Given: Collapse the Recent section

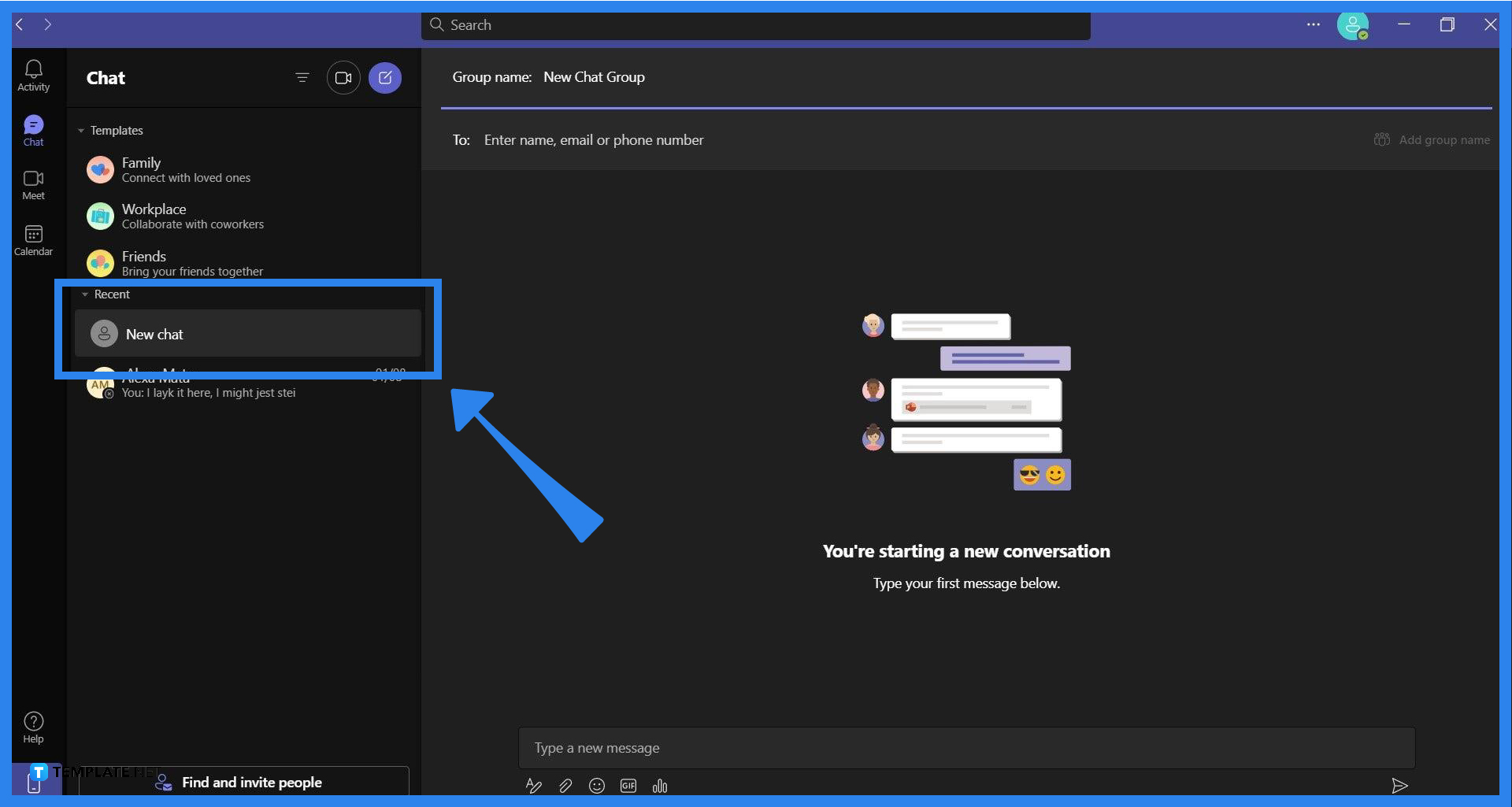Looking at the screenshot, I should coord(86,294).
